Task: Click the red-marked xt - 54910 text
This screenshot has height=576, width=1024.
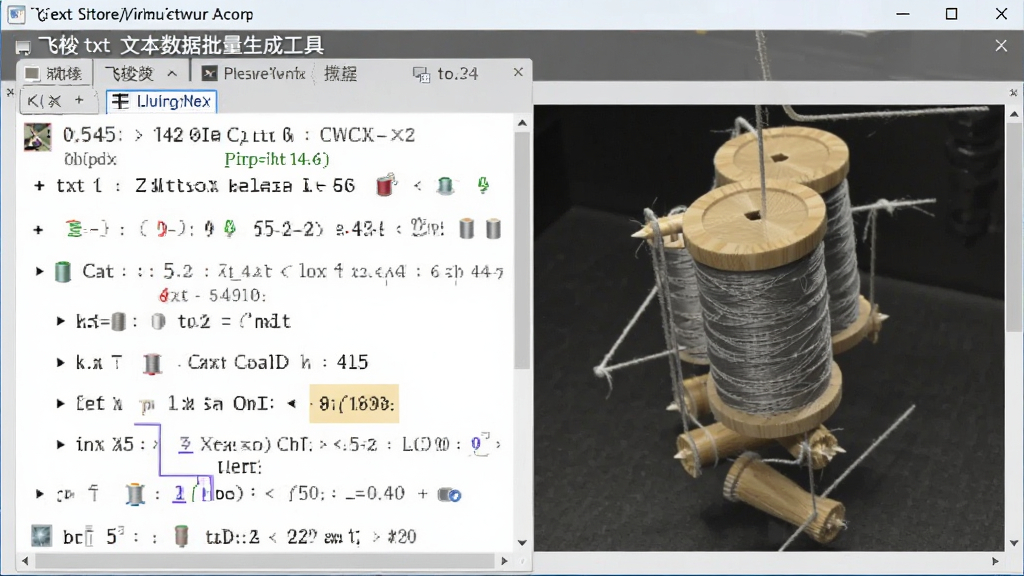Action: click(212, 296)
